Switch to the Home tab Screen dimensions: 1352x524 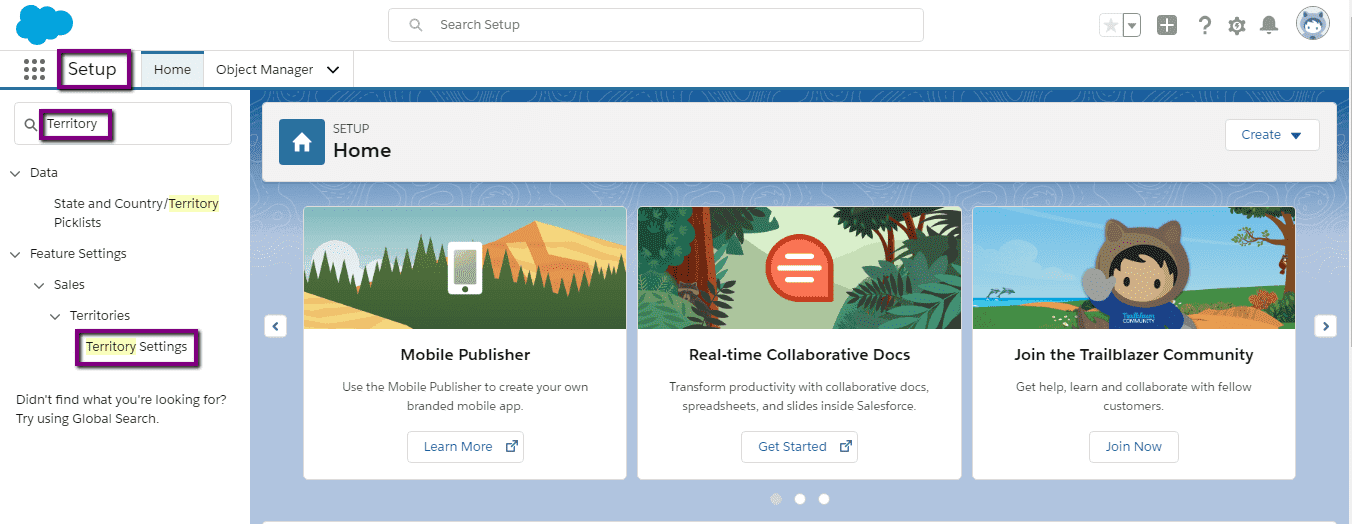tap(172, 70)
